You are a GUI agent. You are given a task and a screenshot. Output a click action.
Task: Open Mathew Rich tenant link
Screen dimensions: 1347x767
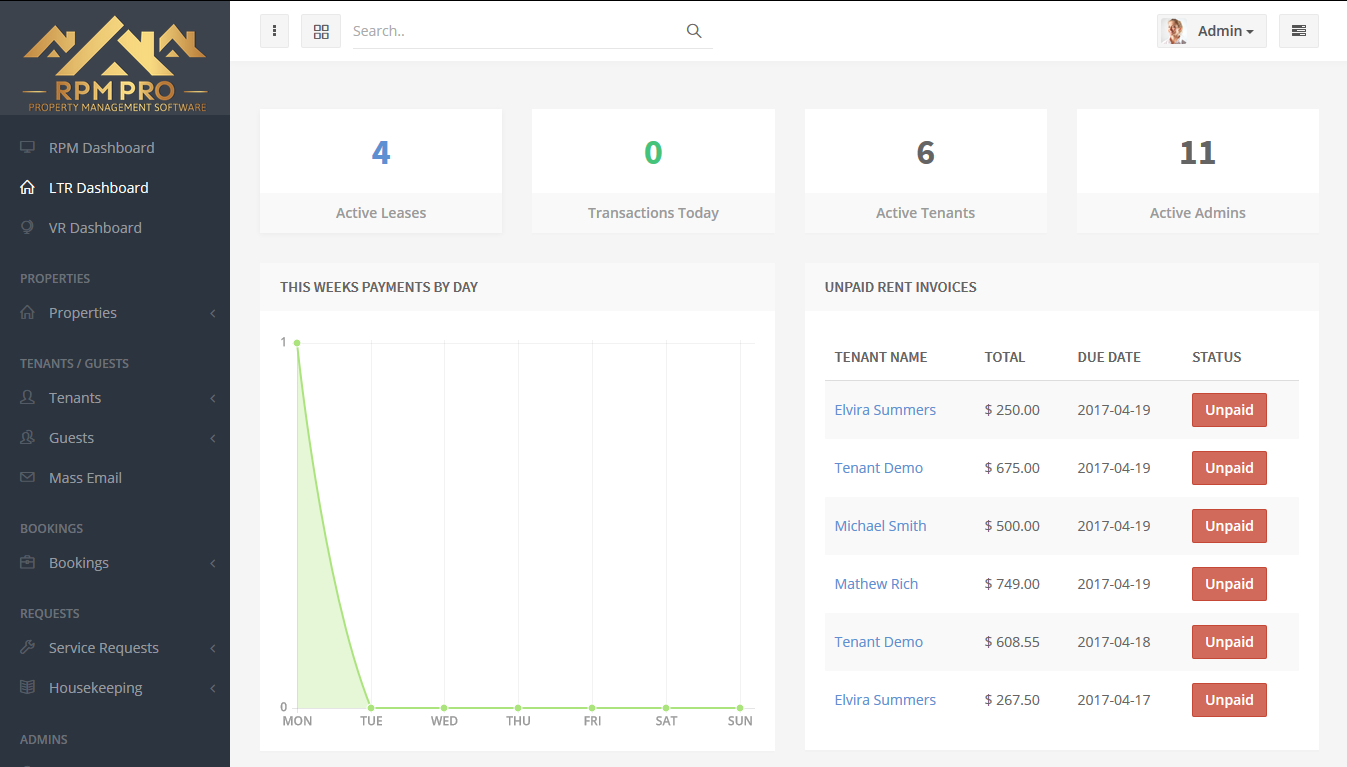(876, 583)
